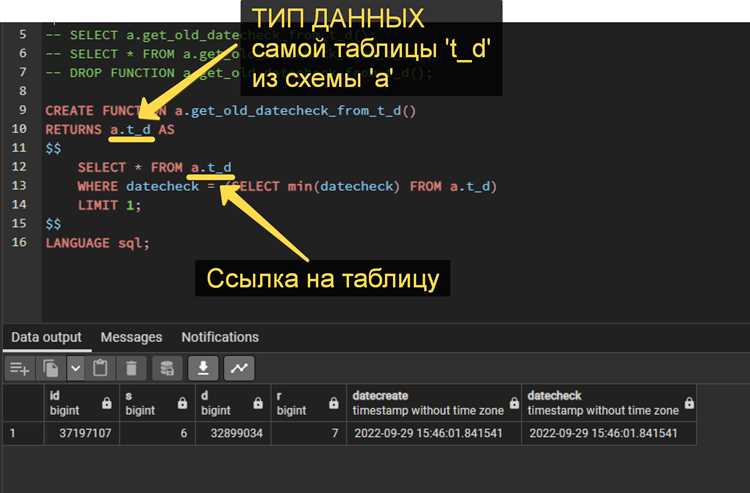Click the d bigint column header

click(x=232, y=403)
